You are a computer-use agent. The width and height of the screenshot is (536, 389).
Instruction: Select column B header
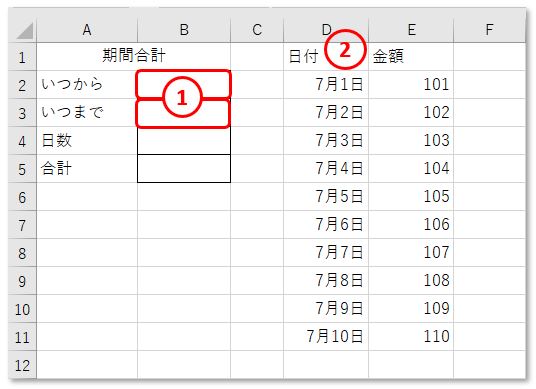coord(184,30)
